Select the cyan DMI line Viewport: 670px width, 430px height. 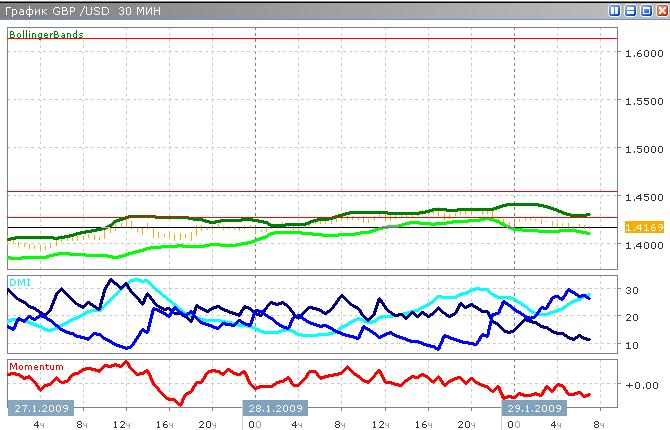(138, 280)
